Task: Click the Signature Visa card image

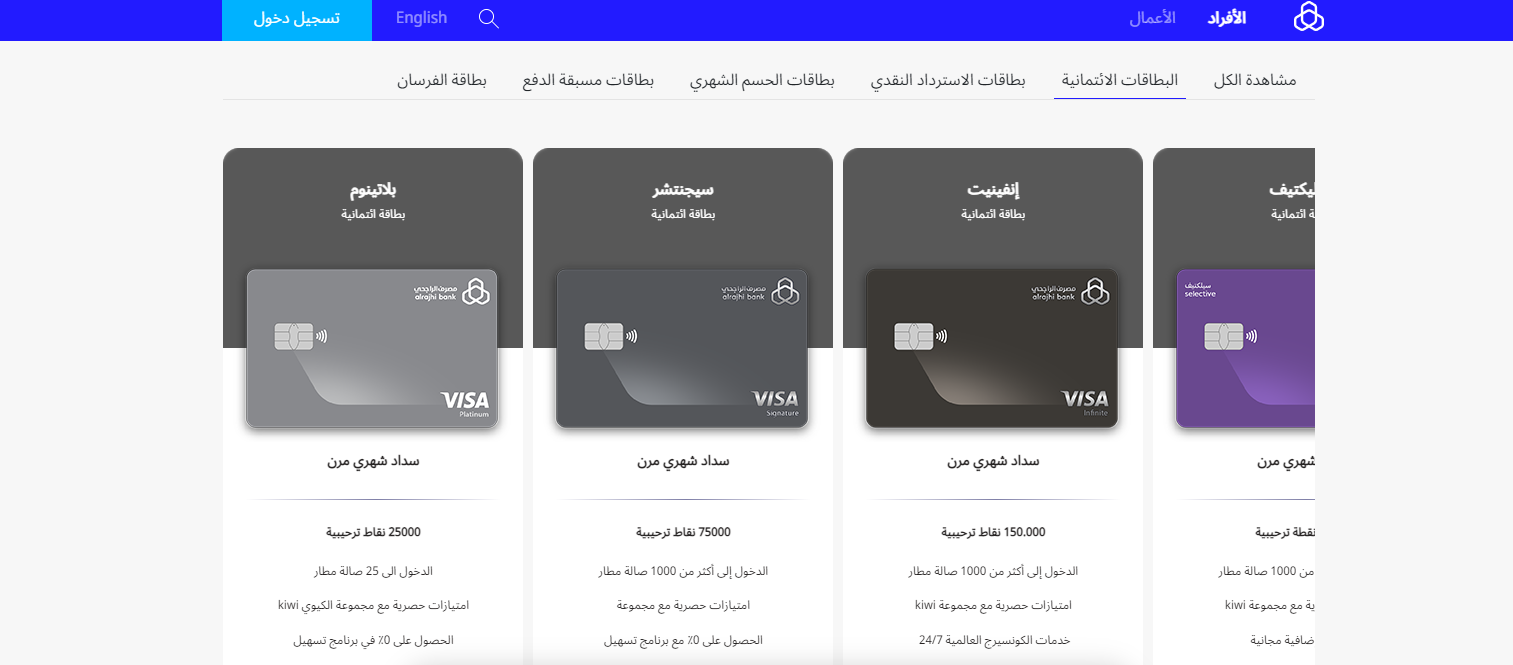Action: point(682,349)
